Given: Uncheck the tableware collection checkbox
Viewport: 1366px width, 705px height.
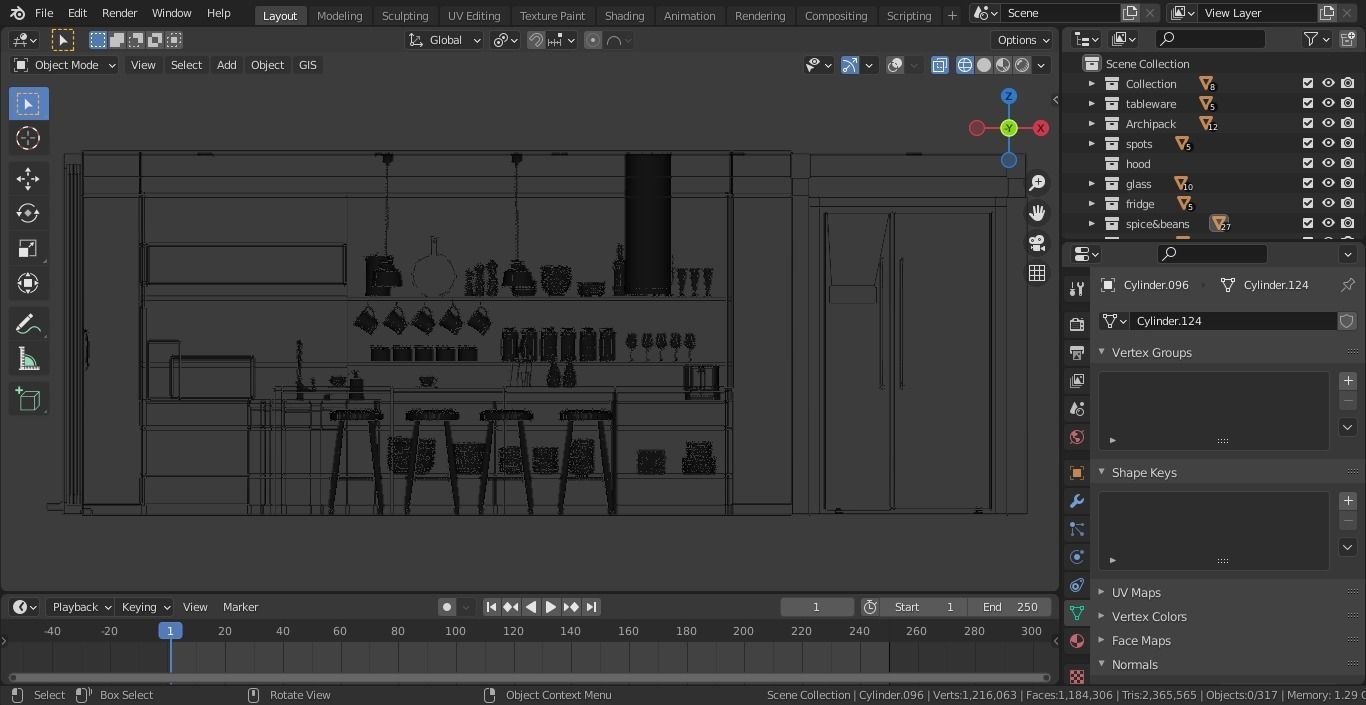Looking at the screenshot, I should (x=1308, y=104).
